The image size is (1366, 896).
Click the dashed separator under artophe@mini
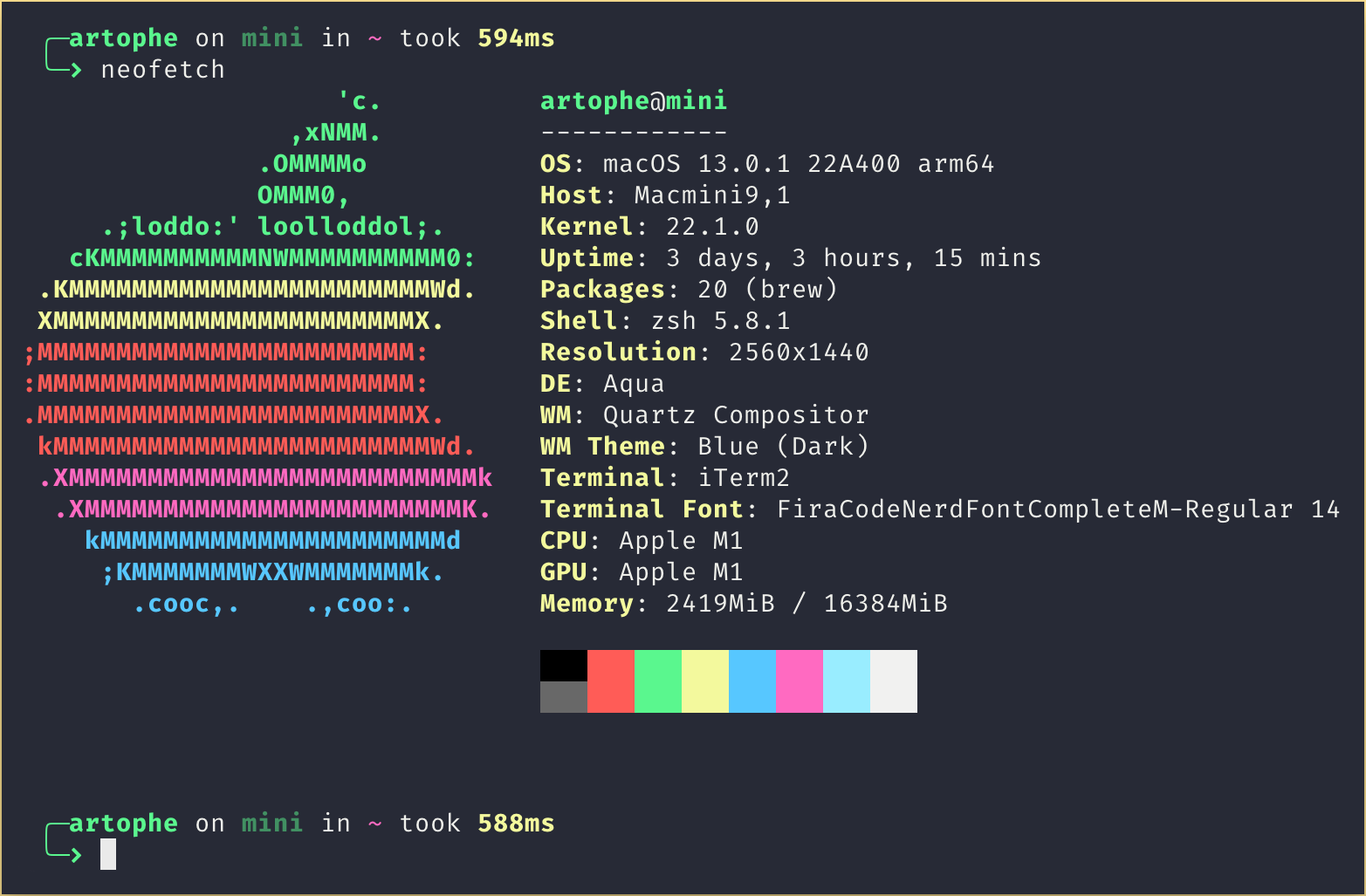pos(634,133)
